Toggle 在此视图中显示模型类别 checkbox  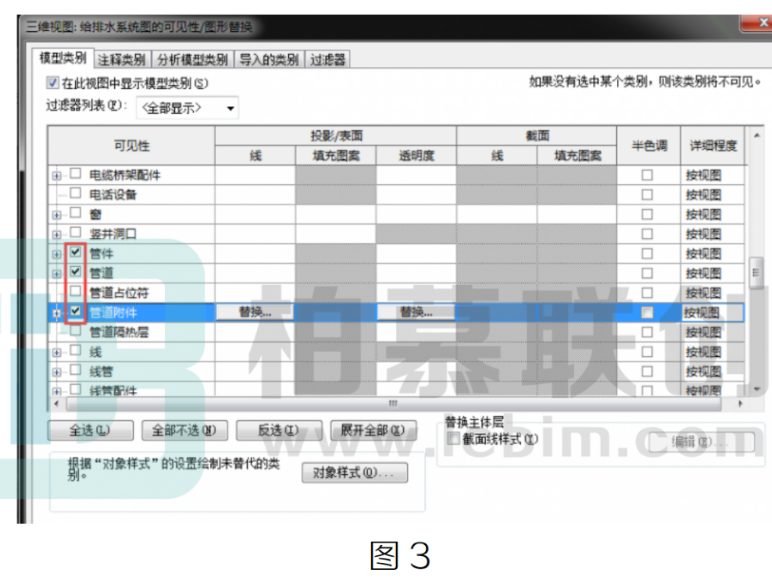tap(53, 83)
